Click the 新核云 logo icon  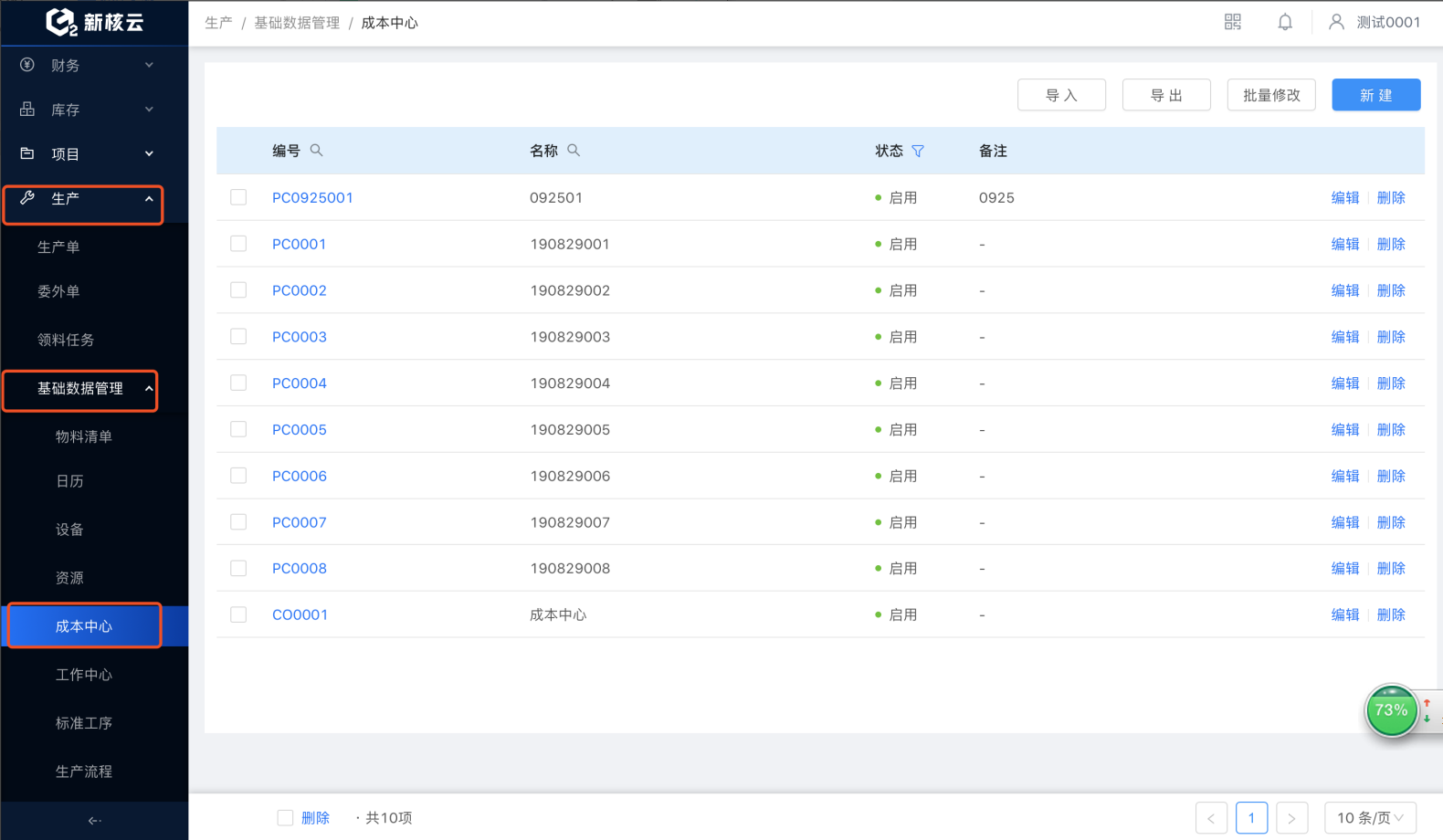[61, 22]
